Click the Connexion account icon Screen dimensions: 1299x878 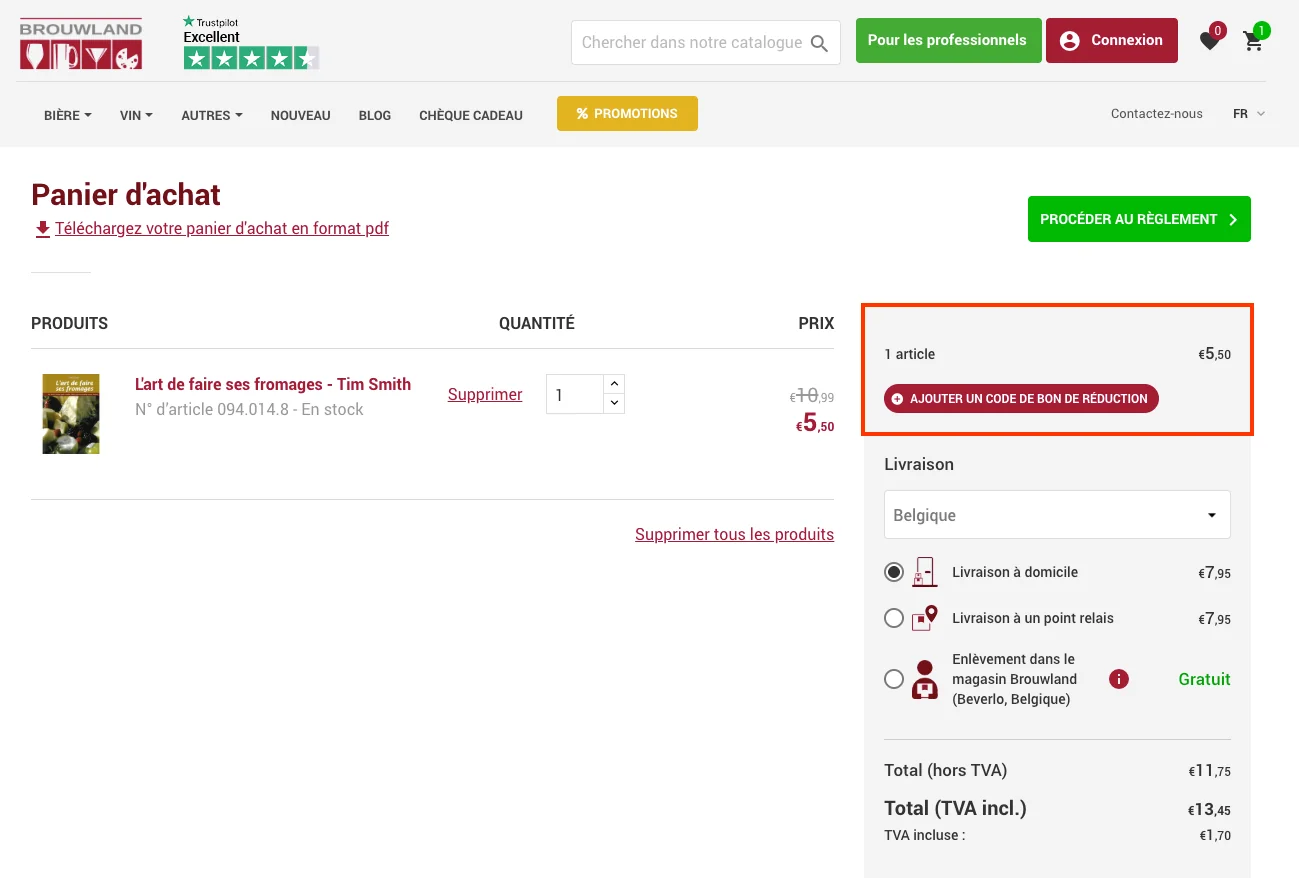click(x=1069, y=40)
